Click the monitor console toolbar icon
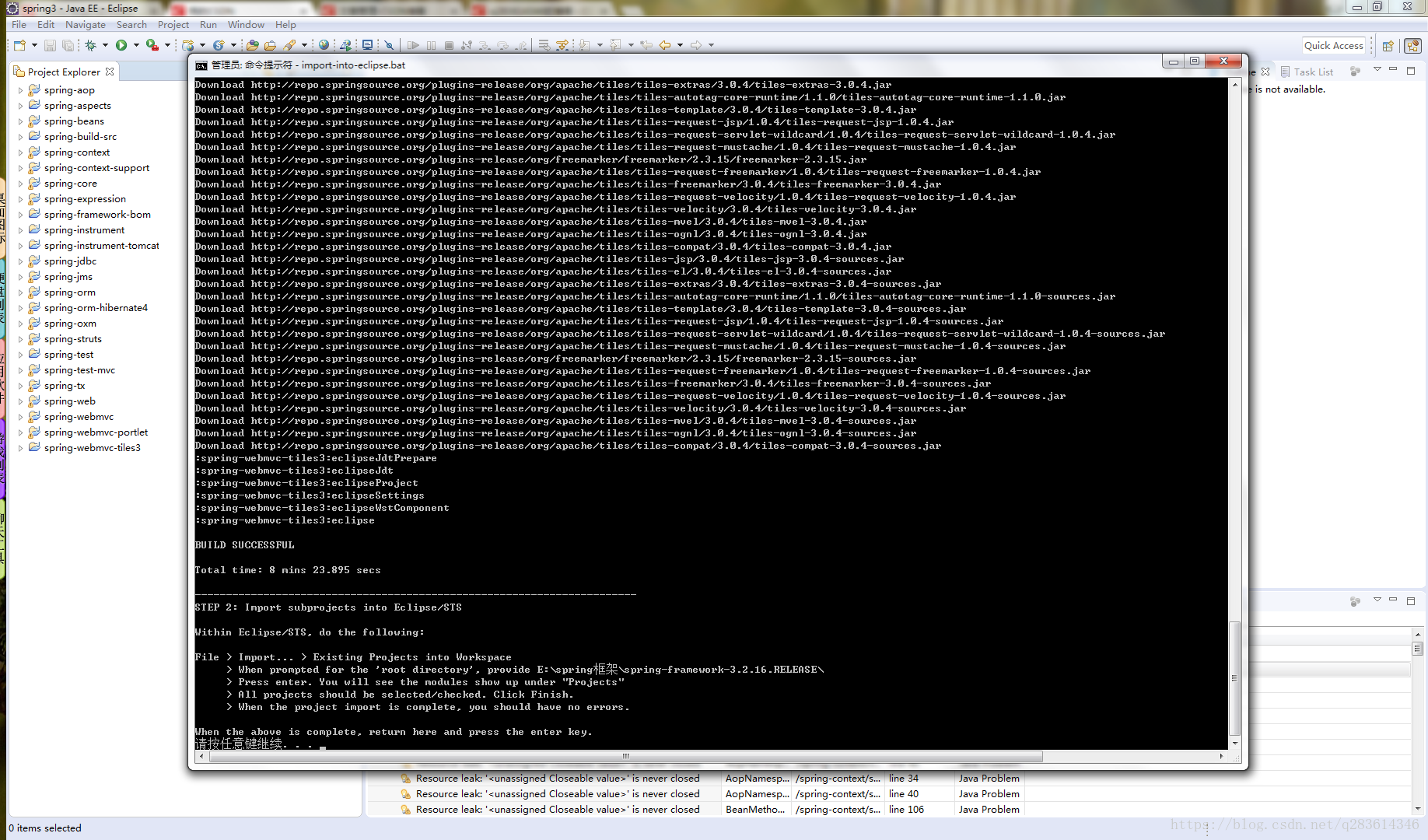Viewport: 1428px width, 840px height. (367, 45)
